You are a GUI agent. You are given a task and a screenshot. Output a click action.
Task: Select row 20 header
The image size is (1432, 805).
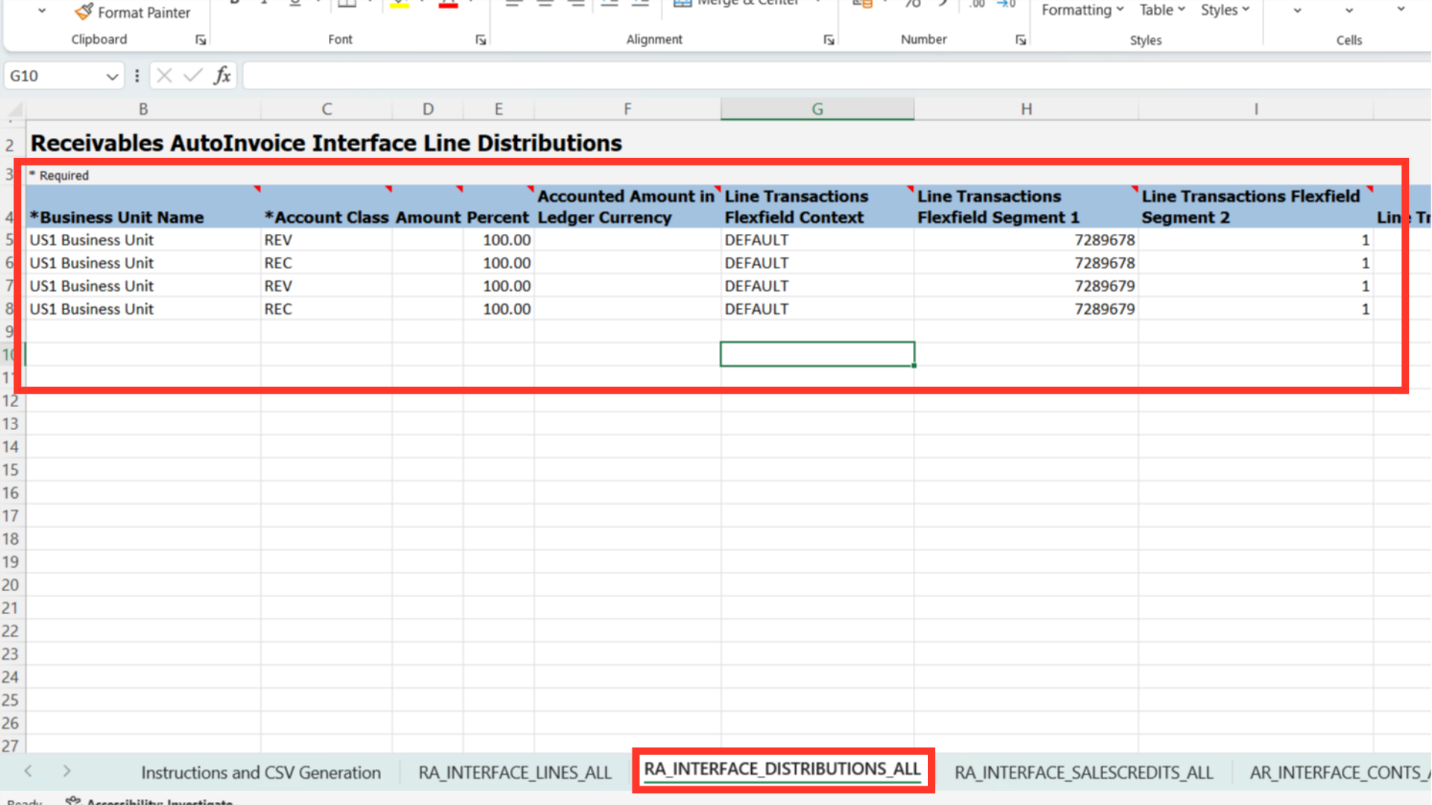pyautogui.click(x=11, y=585)
